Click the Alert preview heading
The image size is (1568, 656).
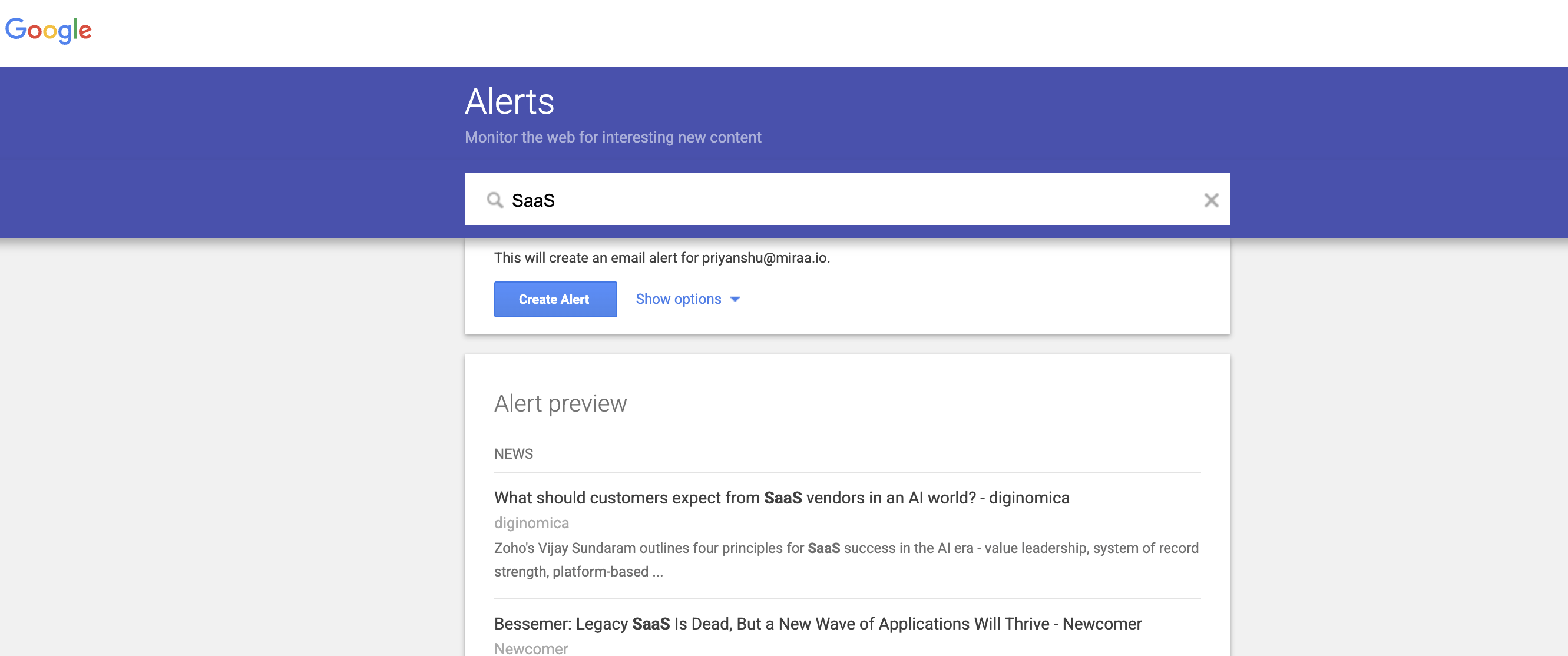click(x=560, y=403)
